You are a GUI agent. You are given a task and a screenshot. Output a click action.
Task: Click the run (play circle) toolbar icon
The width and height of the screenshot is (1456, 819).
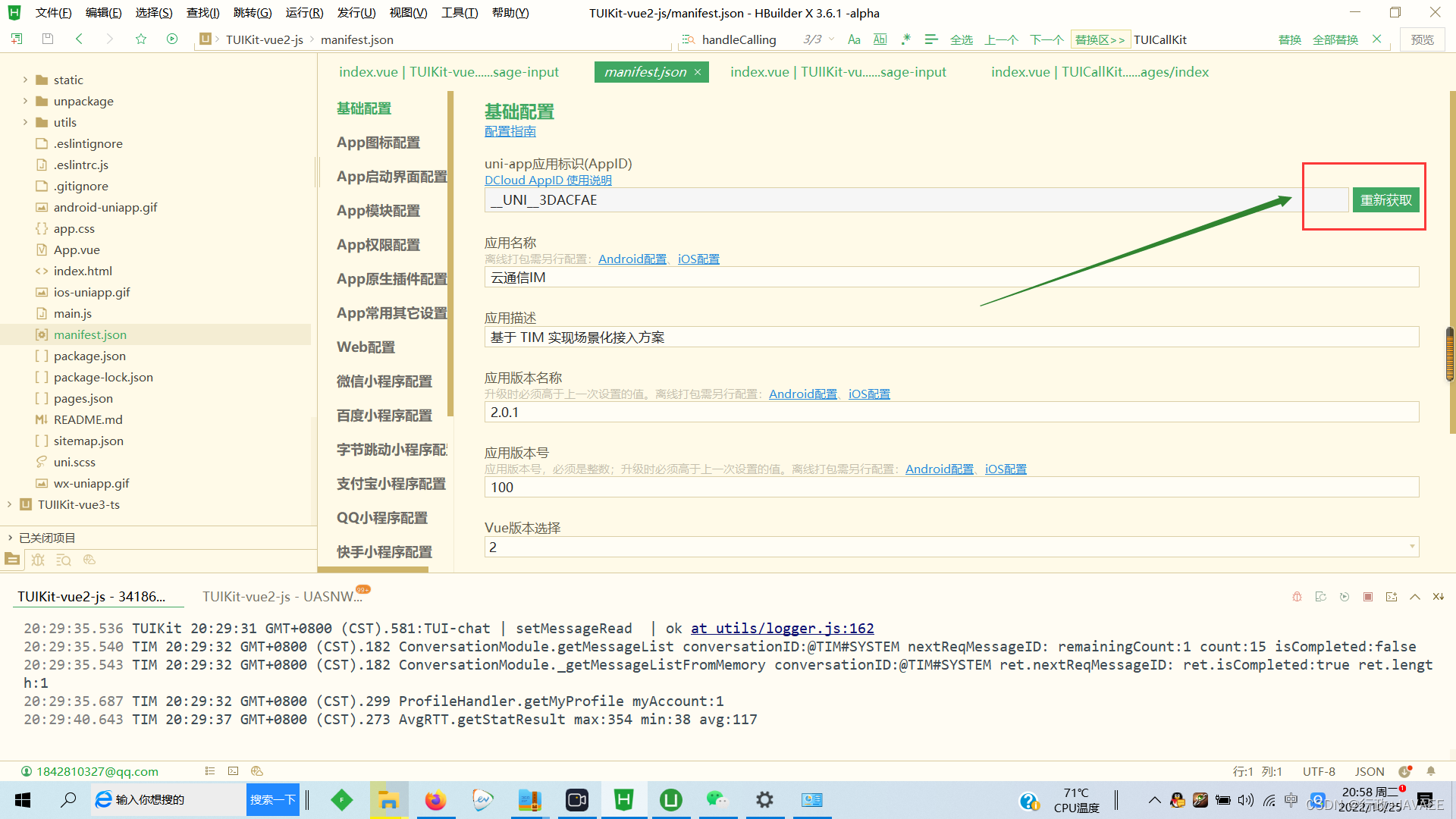click(x=172, y=39)
